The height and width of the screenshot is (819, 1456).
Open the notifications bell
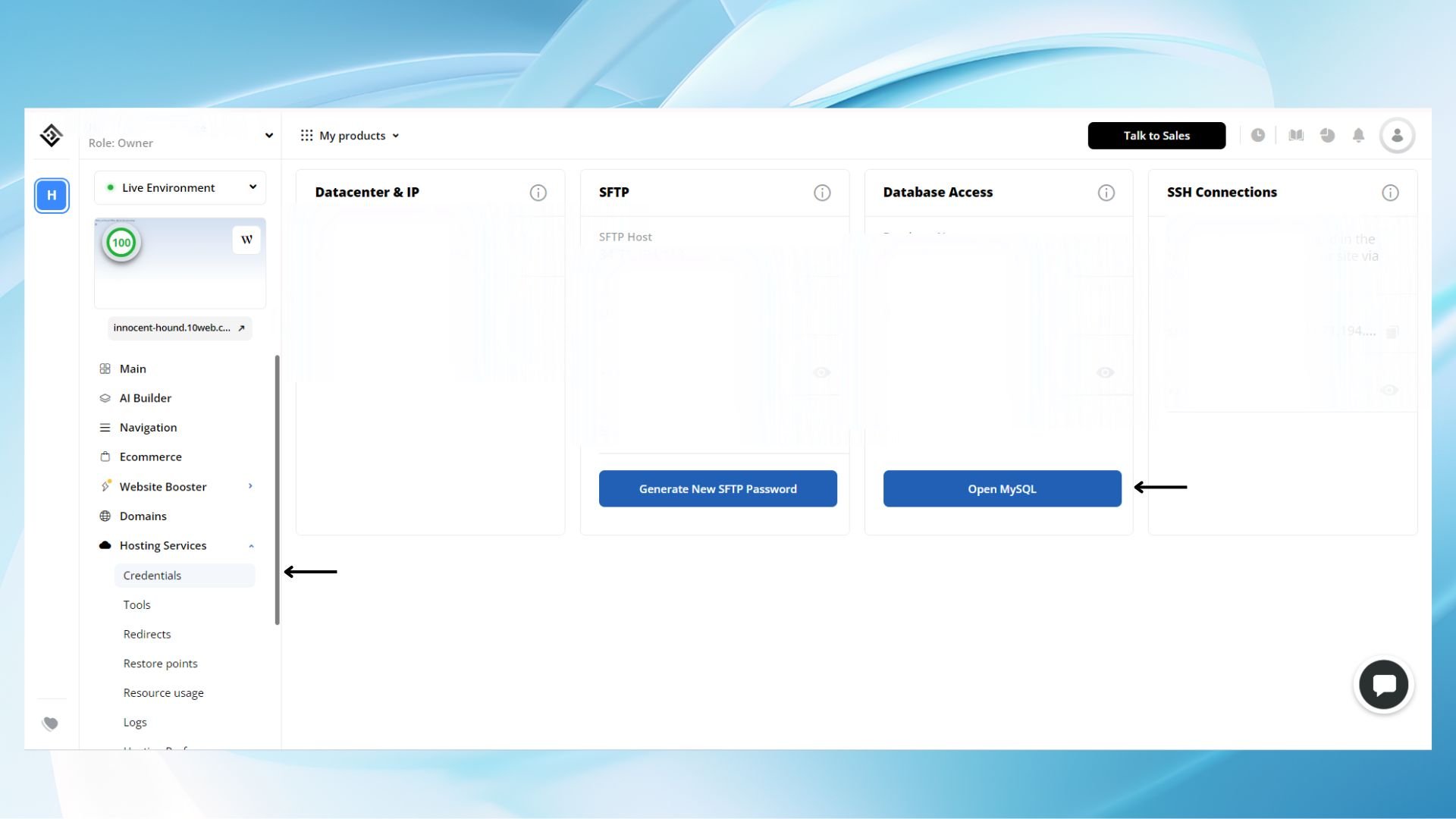pyautogui.click(x=1358, y=136)
